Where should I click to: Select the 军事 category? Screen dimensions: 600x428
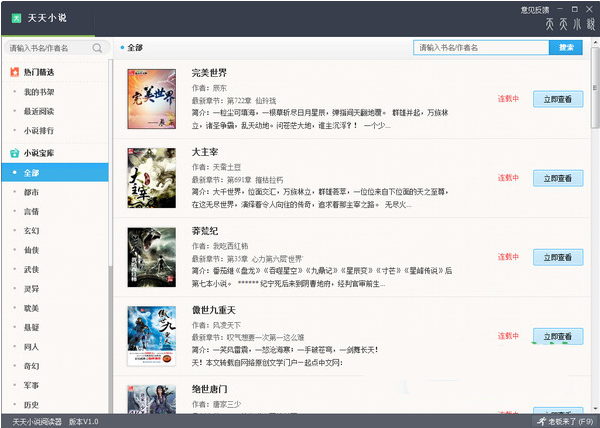click(x=31, y=385)
